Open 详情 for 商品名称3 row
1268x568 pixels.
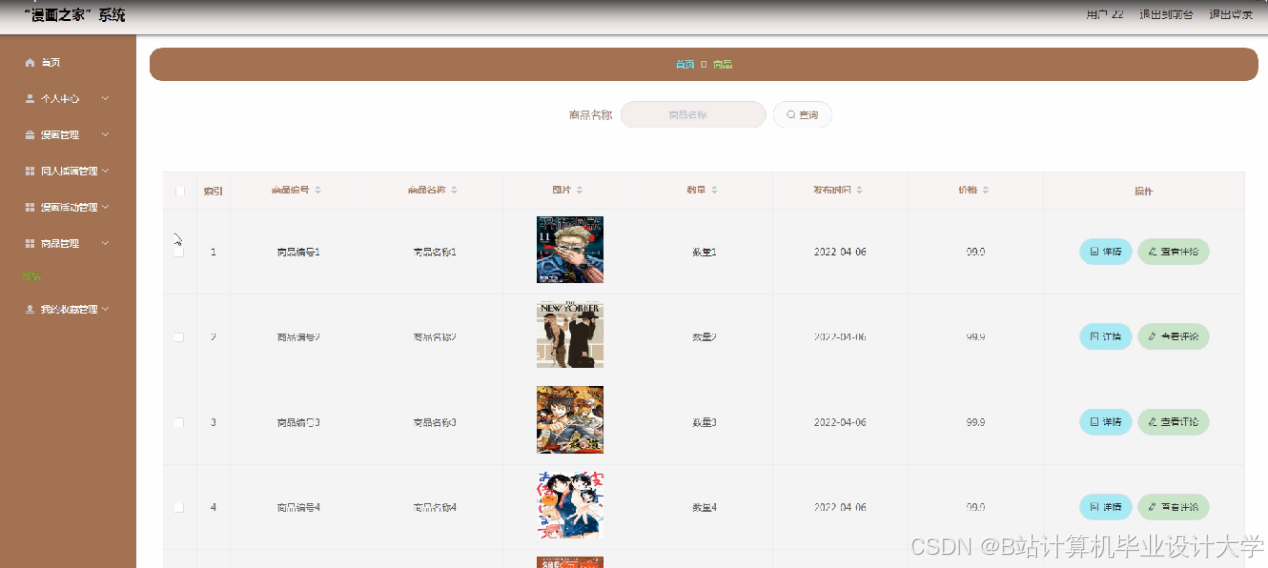click(x=1105, y=422)
